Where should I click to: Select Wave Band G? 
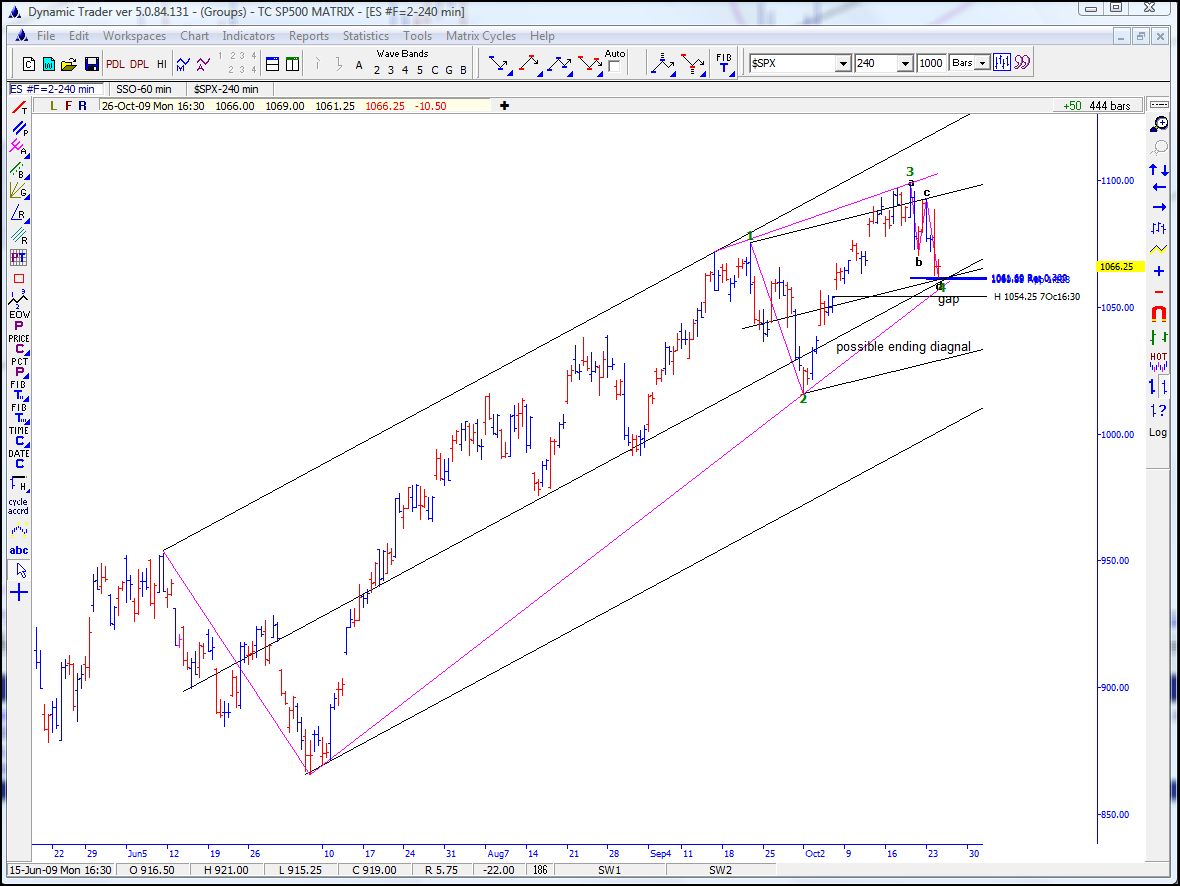coord(449,70)
